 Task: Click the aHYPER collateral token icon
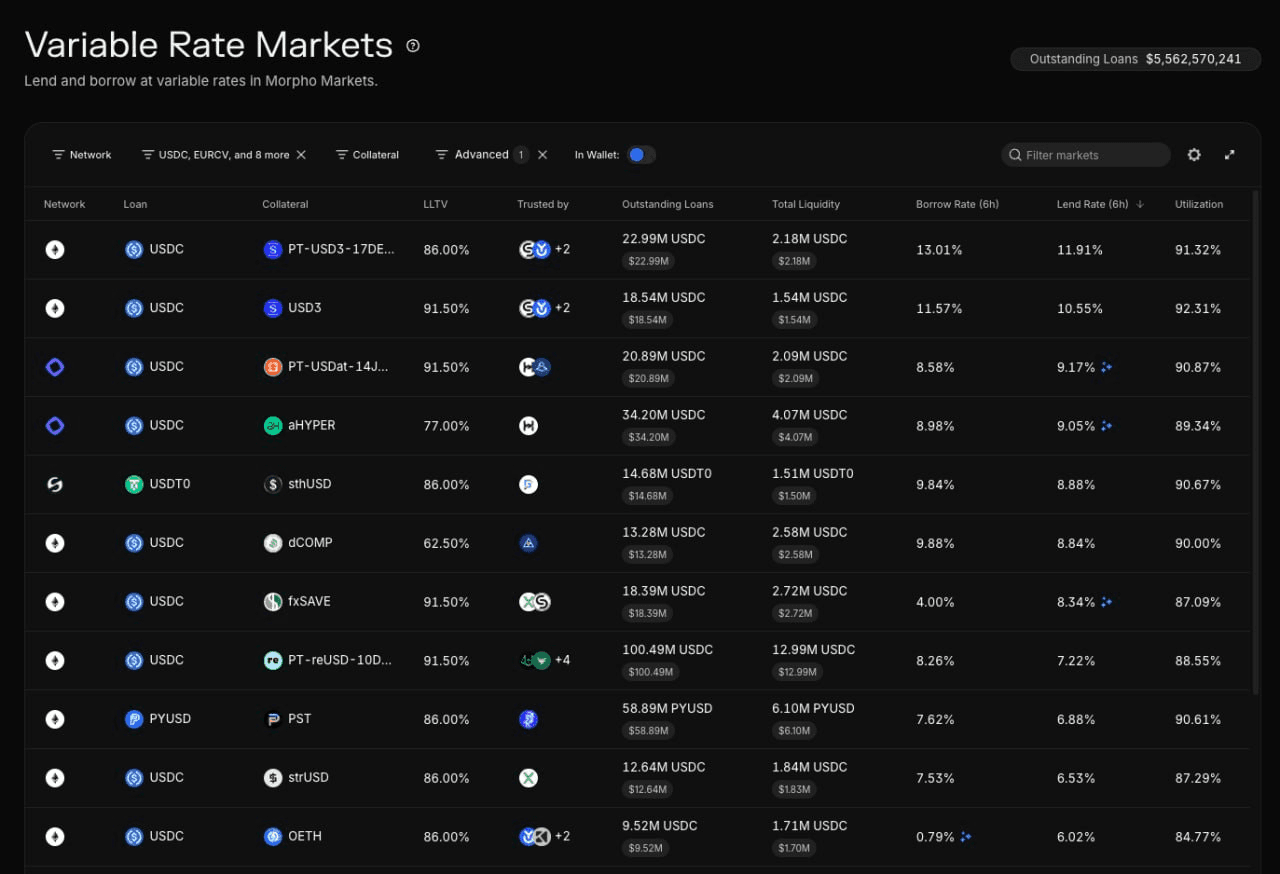pyautogui.click(x=273, y=426)
